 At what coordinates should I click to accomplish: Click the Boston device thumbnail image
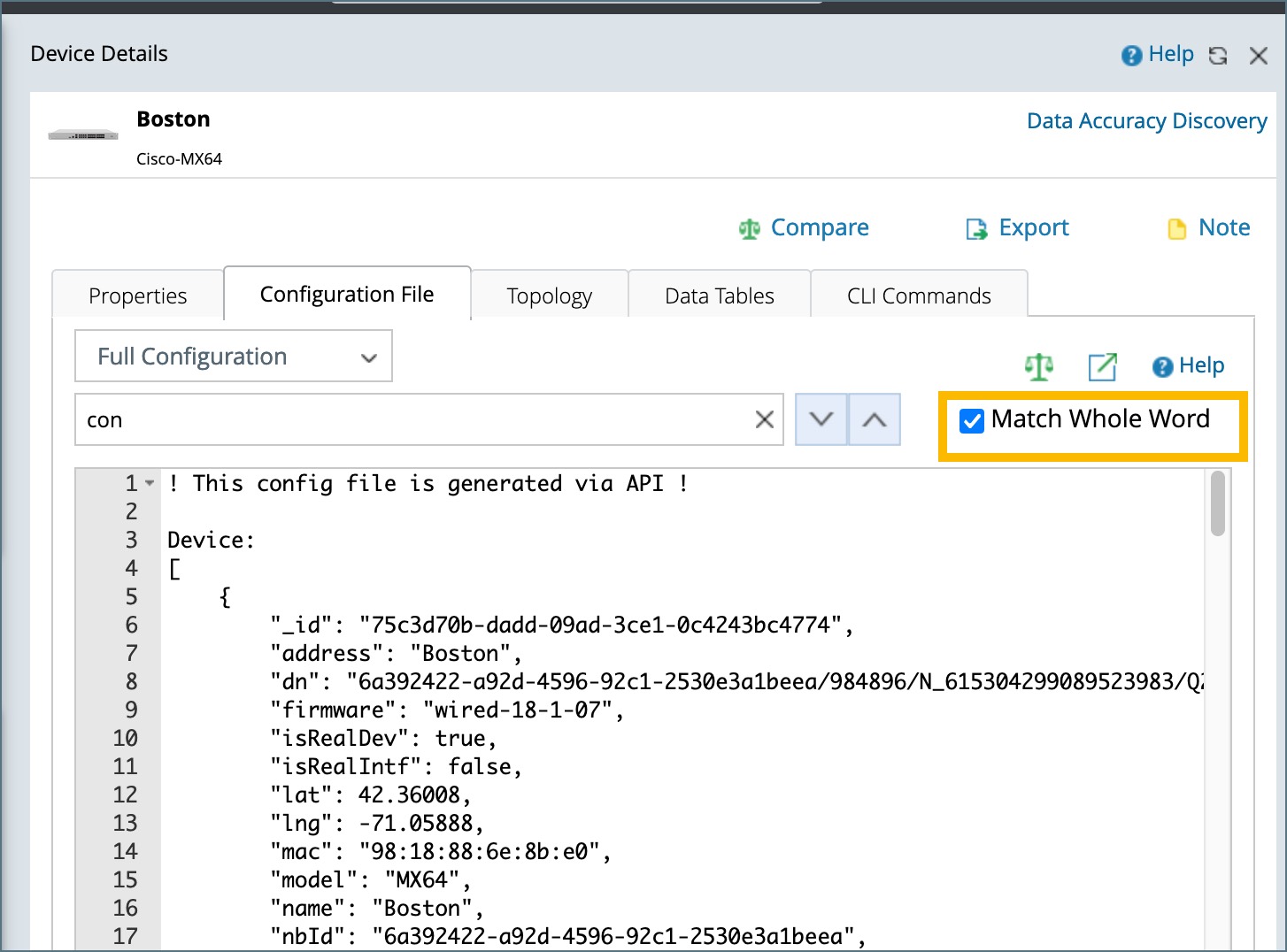pos(83,135)
